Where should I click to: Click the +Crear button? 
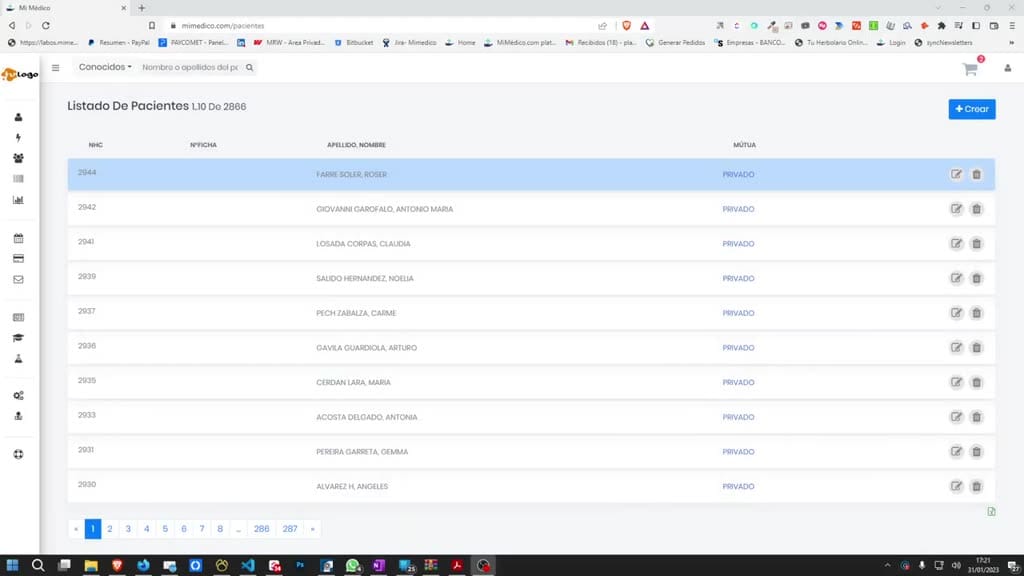pos(972,109)
